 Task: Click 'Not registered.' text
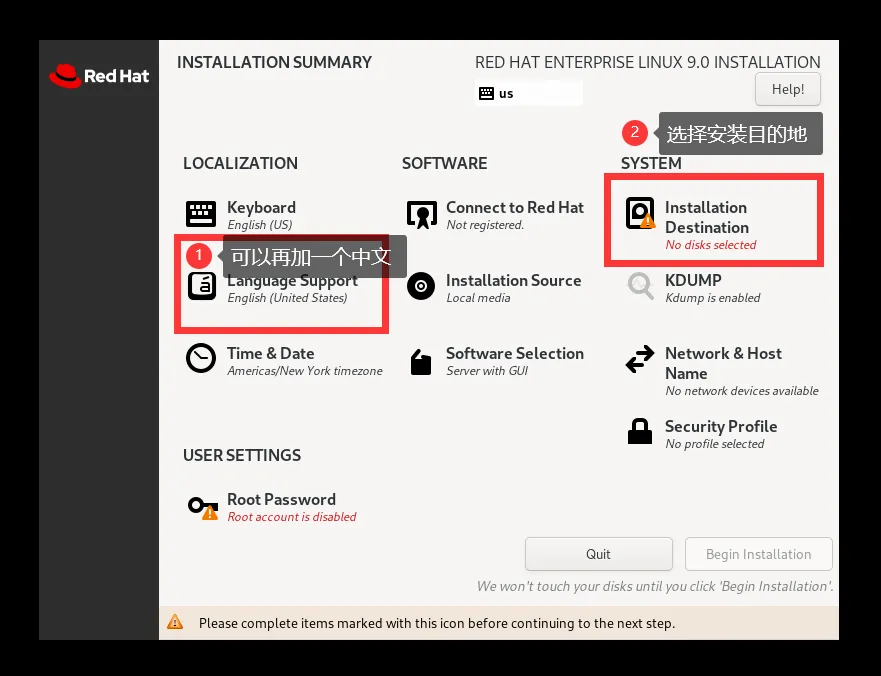click(x=485, y=224)
